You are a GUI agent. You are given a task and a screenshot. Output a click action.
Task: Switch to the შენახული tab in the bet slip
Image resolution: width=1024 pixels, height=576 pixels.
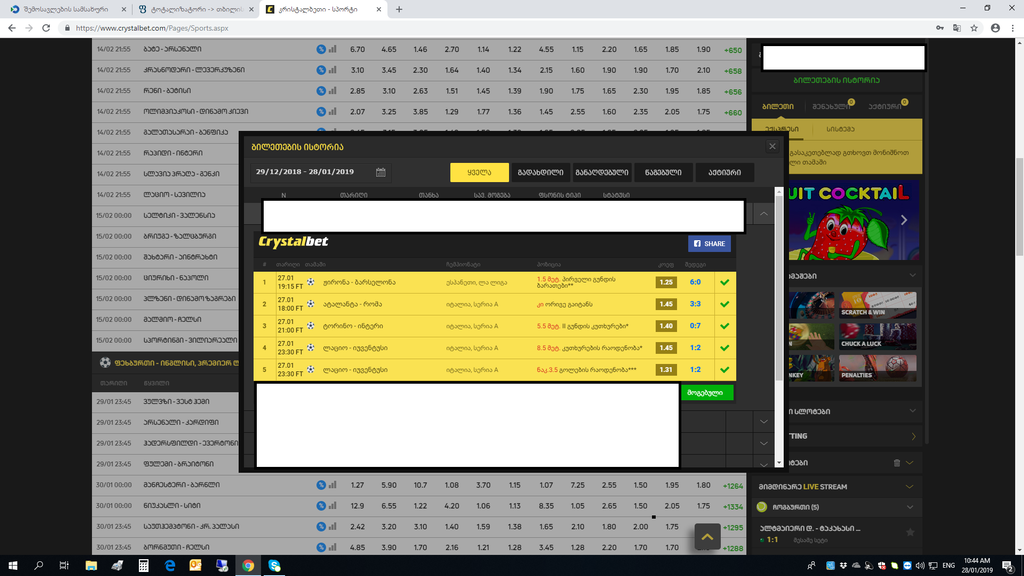(831, 106)
